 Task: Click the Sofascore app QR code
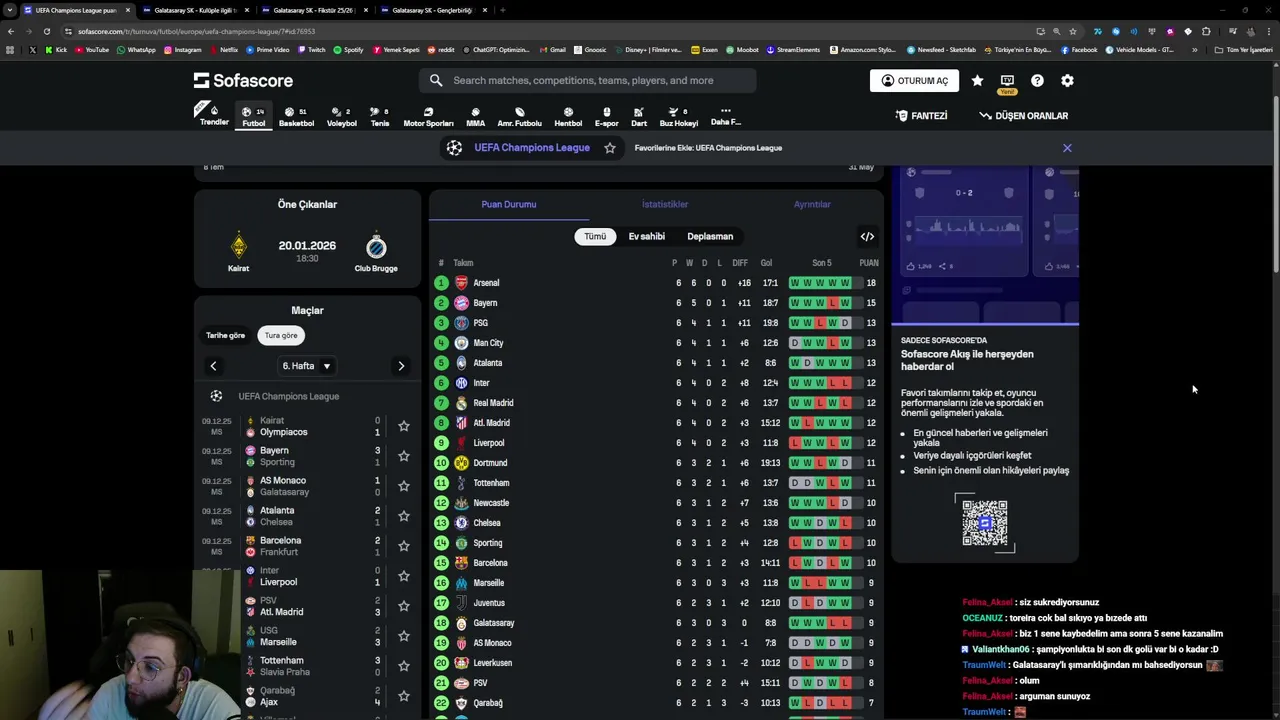coord(985,522)
